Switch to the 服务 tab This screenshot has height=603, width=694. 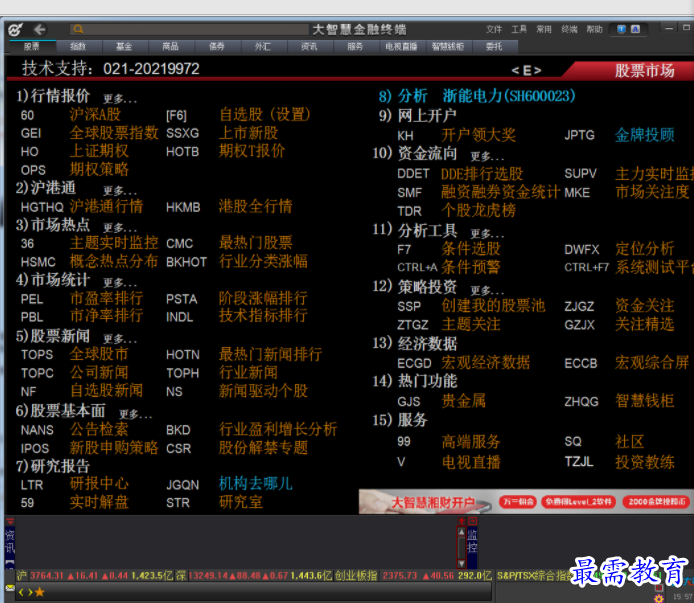[x=355, y=46]
